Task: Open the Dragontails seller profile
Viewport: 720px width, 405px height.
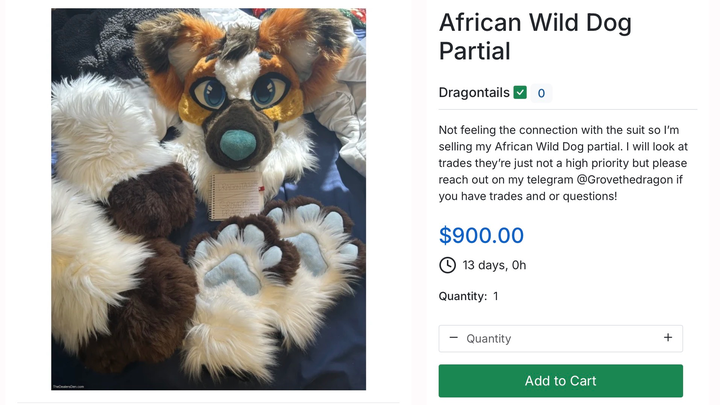Action: point(474,93)
